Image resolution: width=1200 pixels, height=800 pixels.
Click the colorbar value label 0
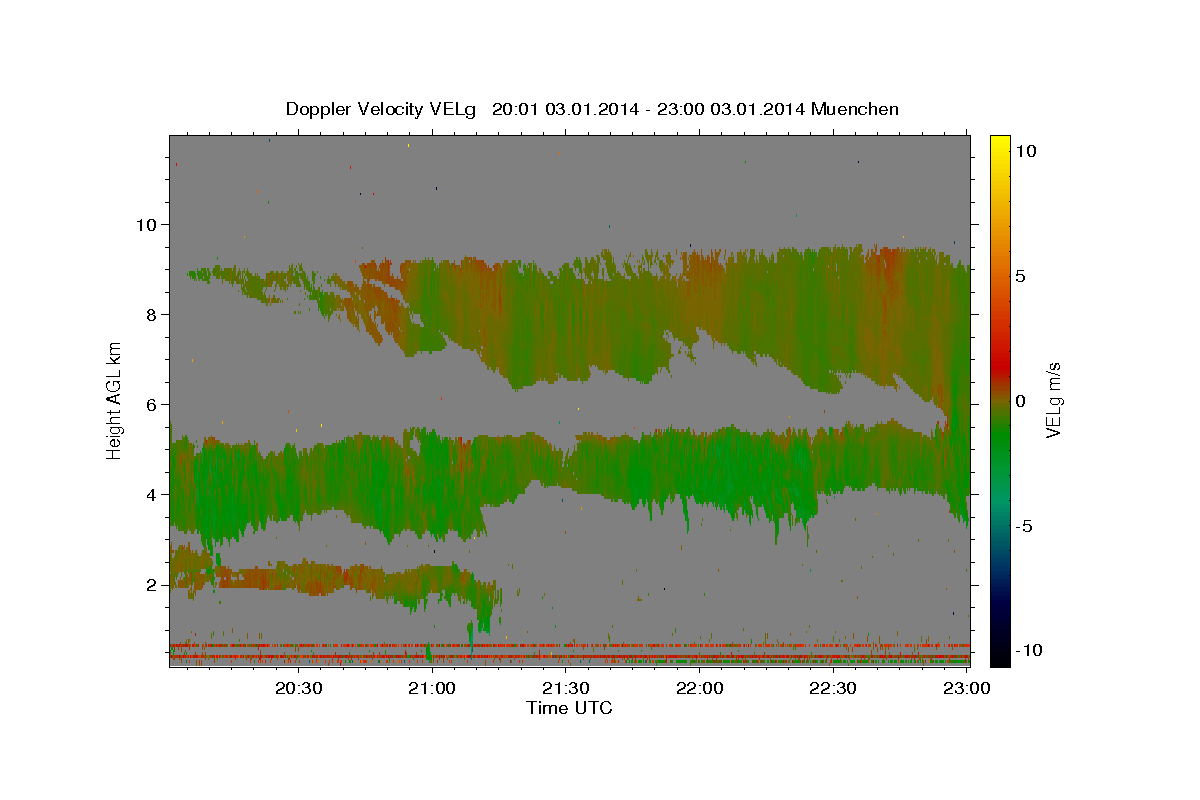[x=1021, y=401]
